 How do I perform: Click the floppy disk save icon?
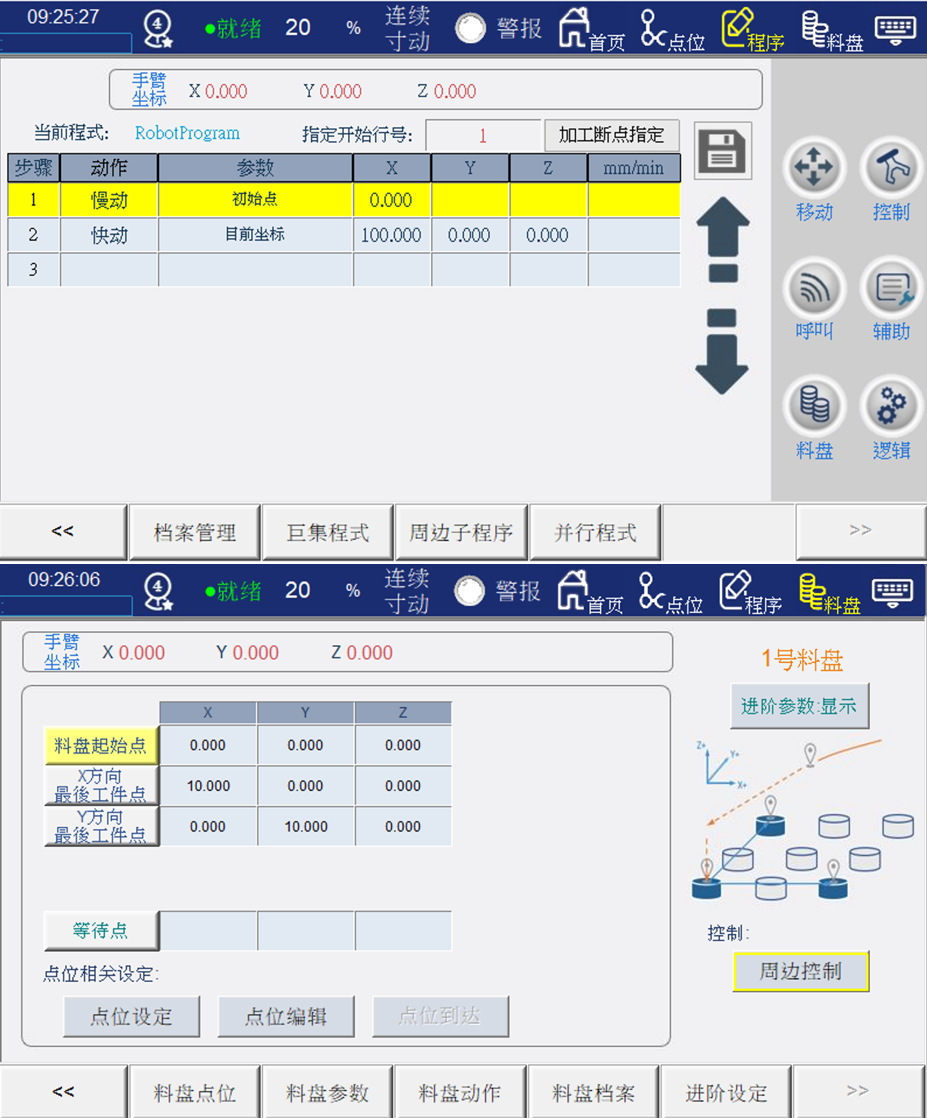tap(723, 151)
